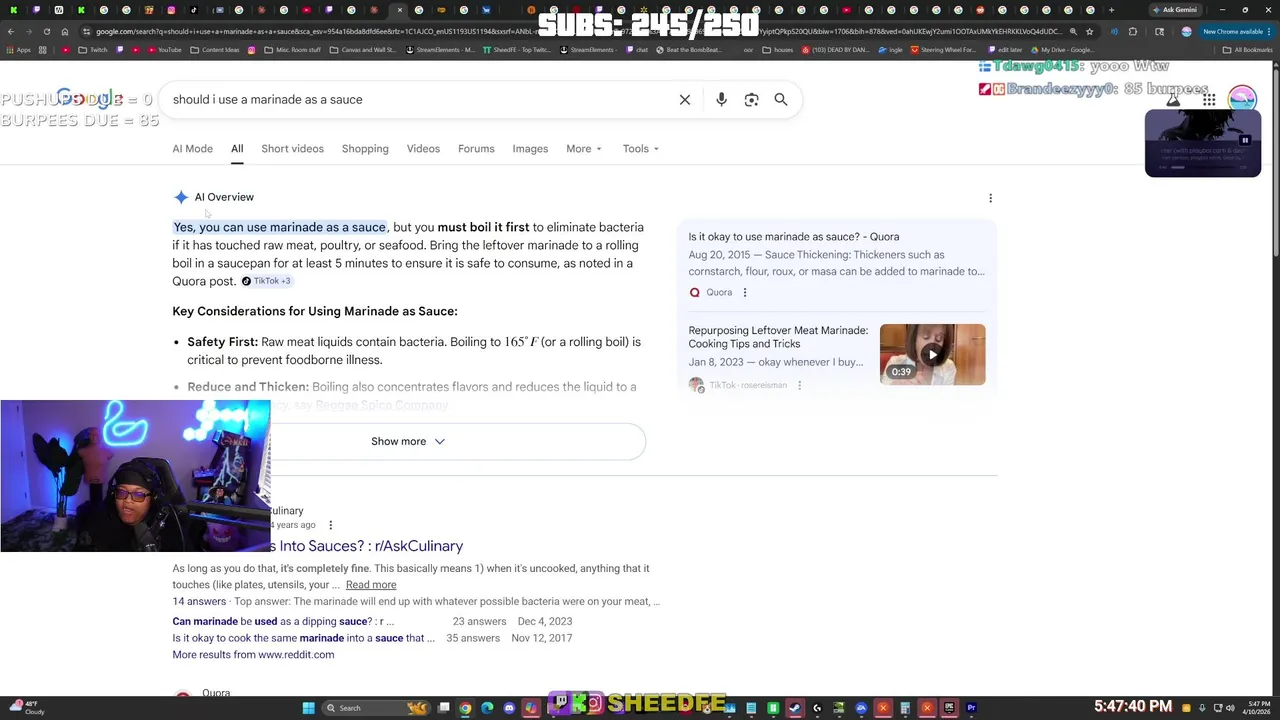Switch to AI Mode tab
Viewport: 1280px width, 720px height.
tap(192, 149)
